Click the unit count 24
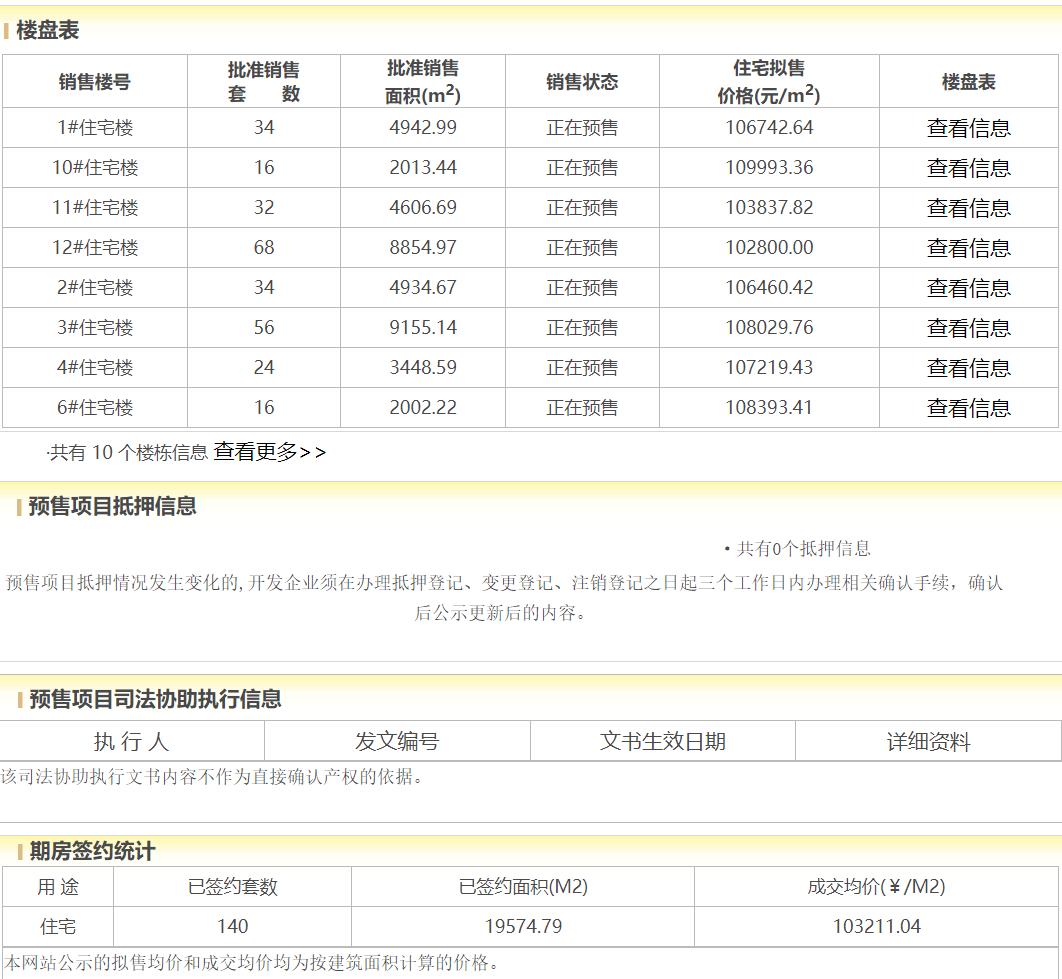The width and height of the screenshot is (1062, 979). pyautogui.click(x=263, y=367)
